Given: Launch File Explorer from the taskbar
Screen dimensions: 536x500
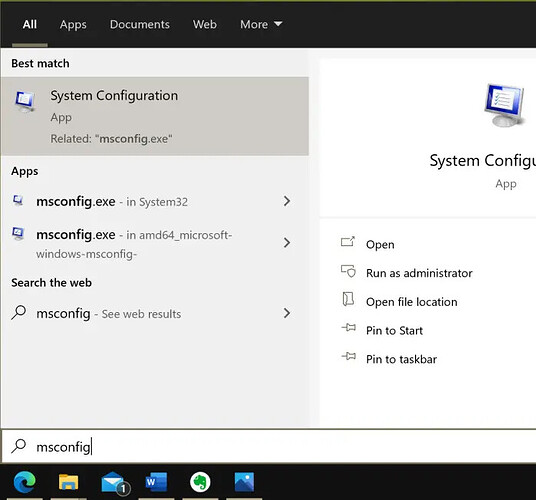Looking at the screenshot, I should click(x=68, y=482).
